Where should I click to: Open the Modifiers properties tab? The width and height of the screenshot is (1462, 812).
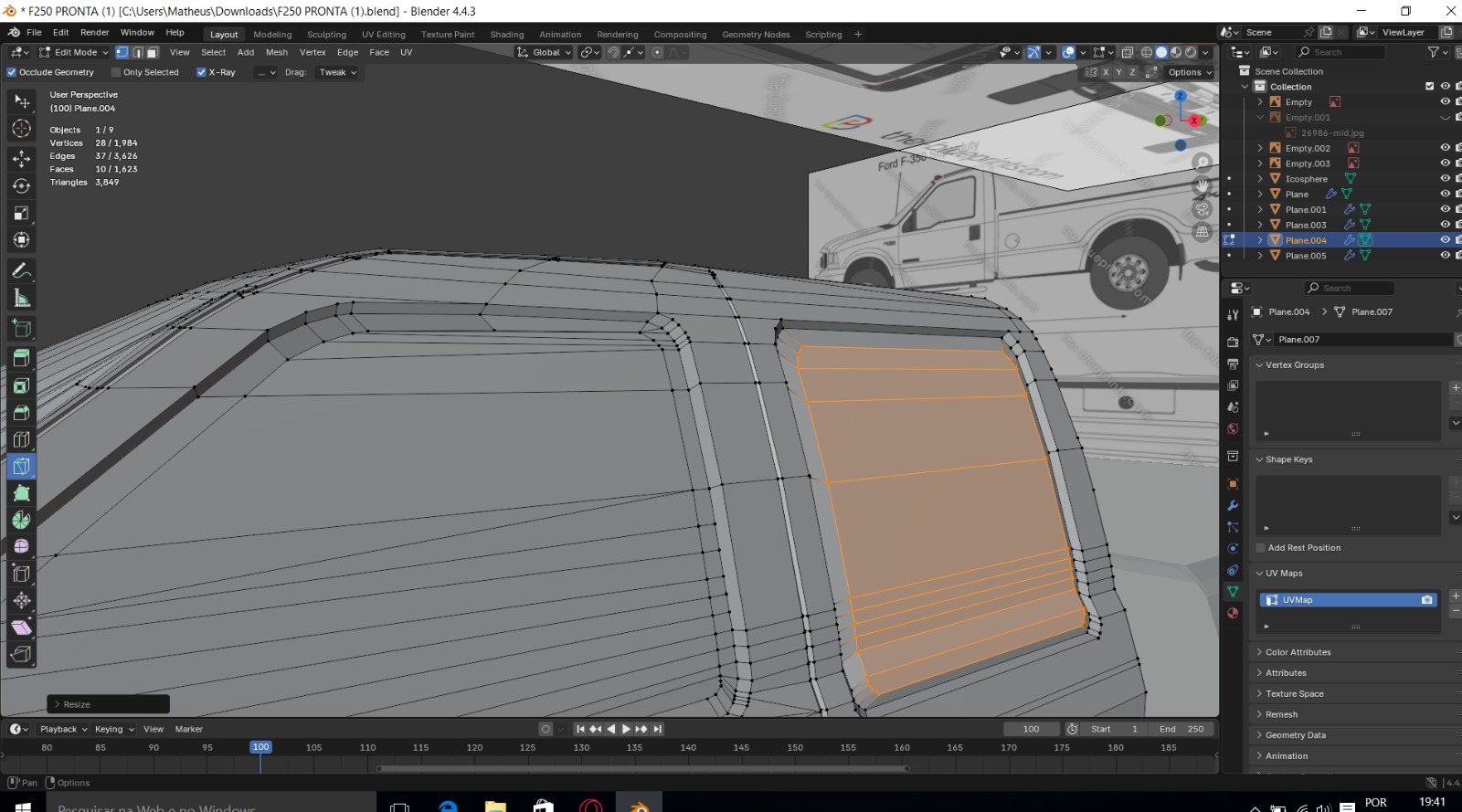(x=1233, y=505)
